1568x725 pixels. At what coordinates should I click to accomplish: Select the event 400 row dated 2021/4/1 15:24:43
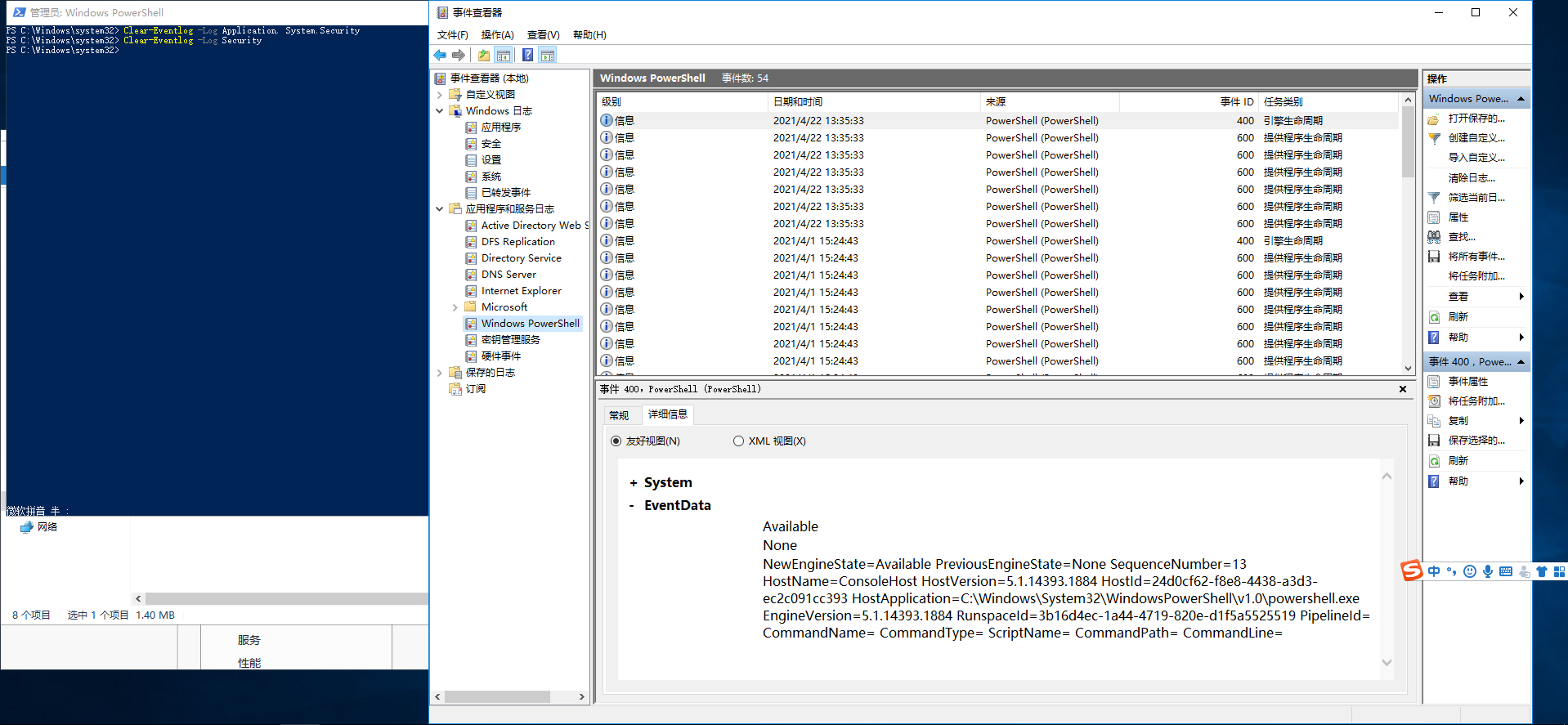point(998,241)
